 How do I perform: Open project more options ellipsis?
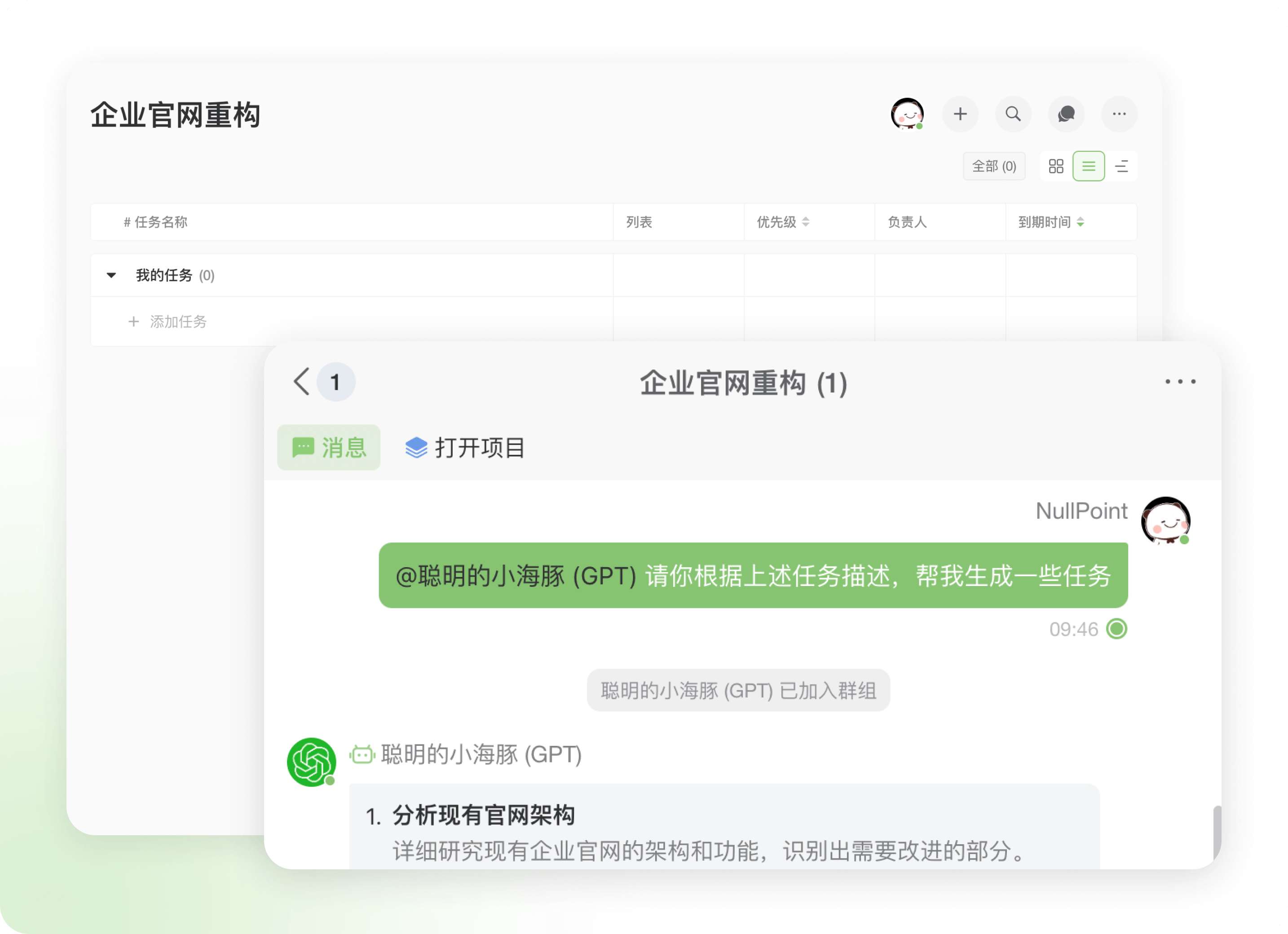click(1119, 114)
